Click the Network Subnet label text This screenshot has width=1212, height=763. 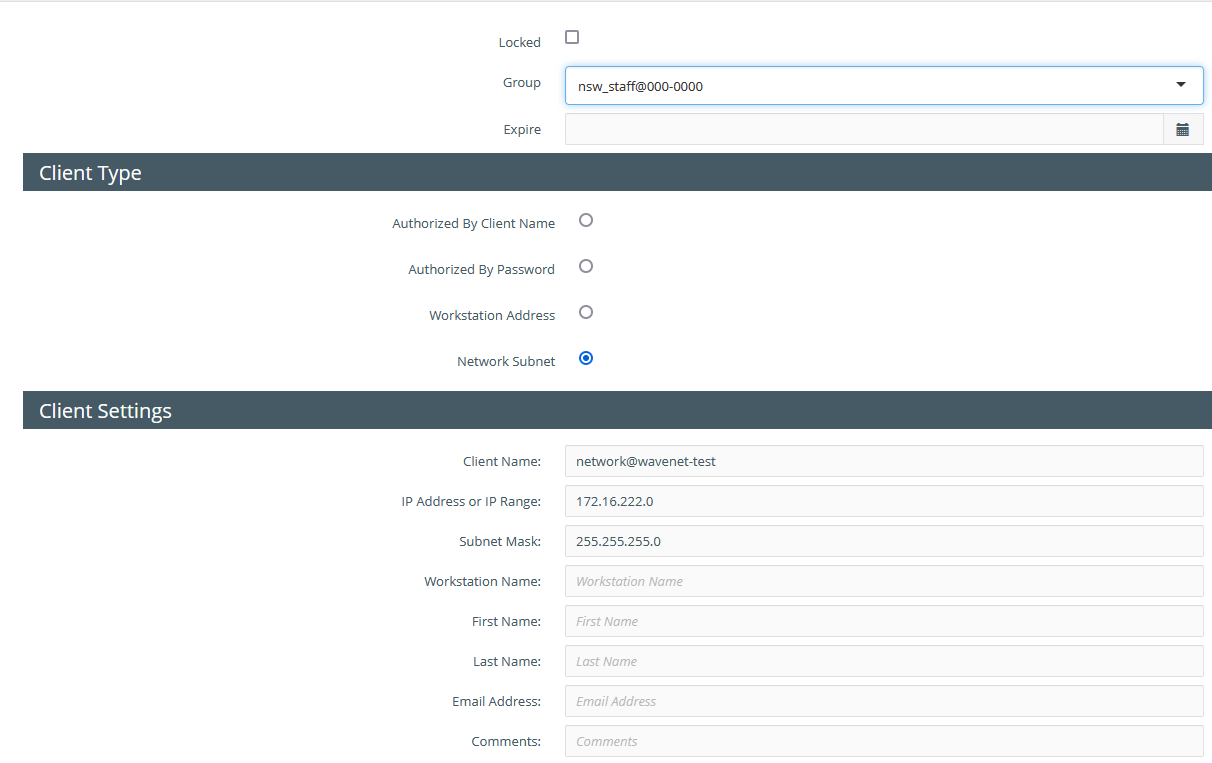tap(505, 362)
